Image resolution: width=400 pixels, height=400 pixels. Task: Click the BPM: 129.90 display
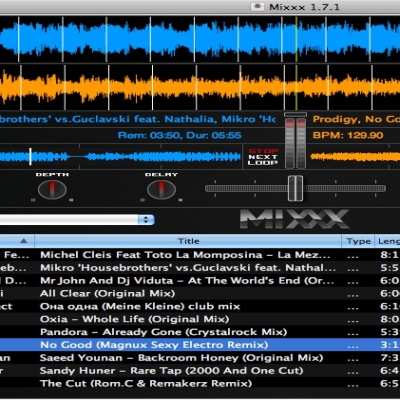click(348, 135)
